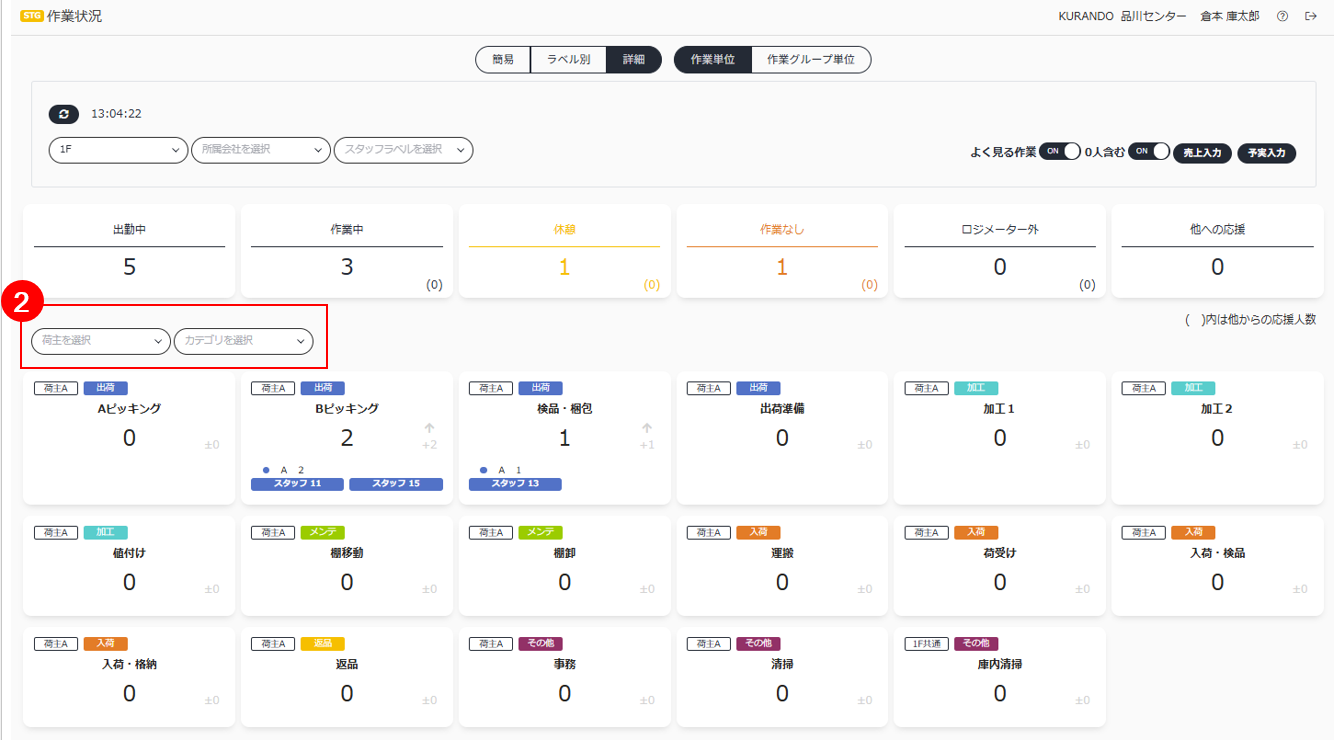Open the カテゴリを選択 dropdown
The width and height of the screenshot is (1334, 740).
point(244,341)
